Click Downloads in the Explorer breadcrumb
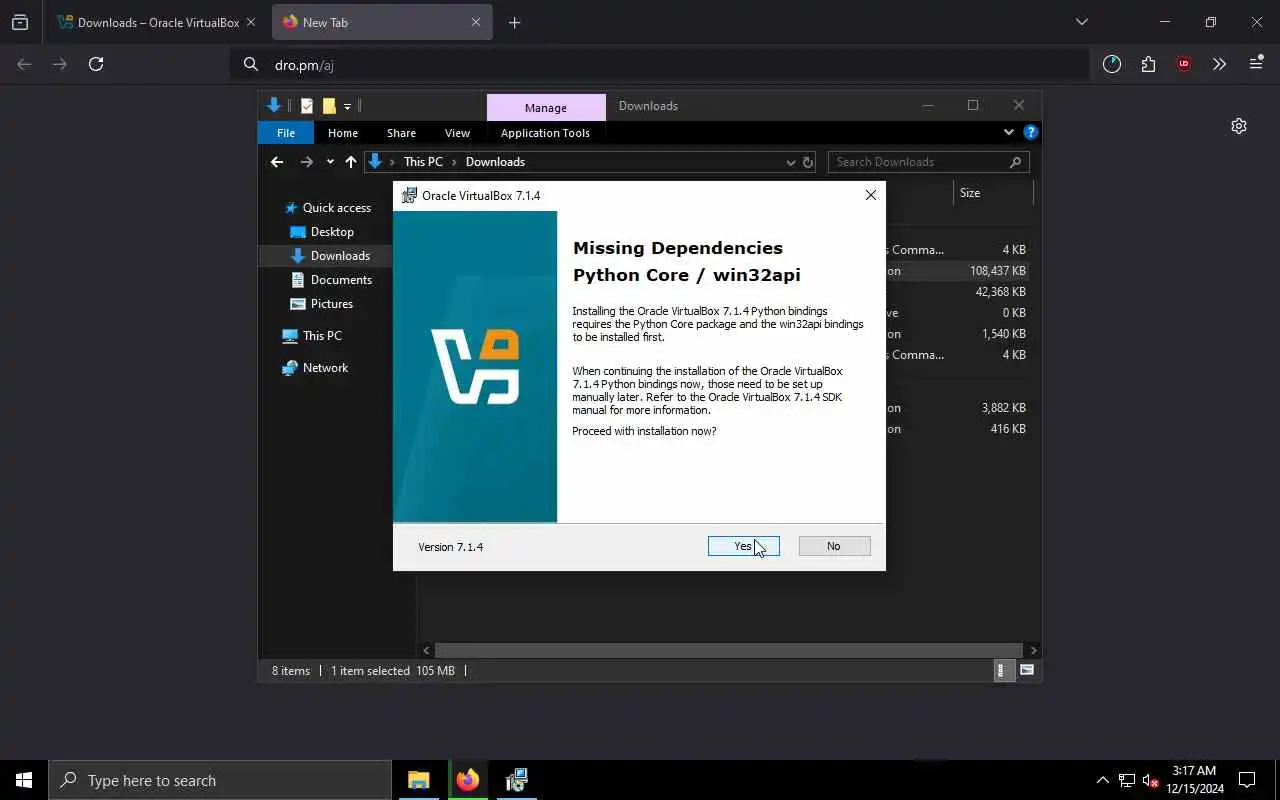The height and width of the screenshot is (800, 1280). [495, 162]
